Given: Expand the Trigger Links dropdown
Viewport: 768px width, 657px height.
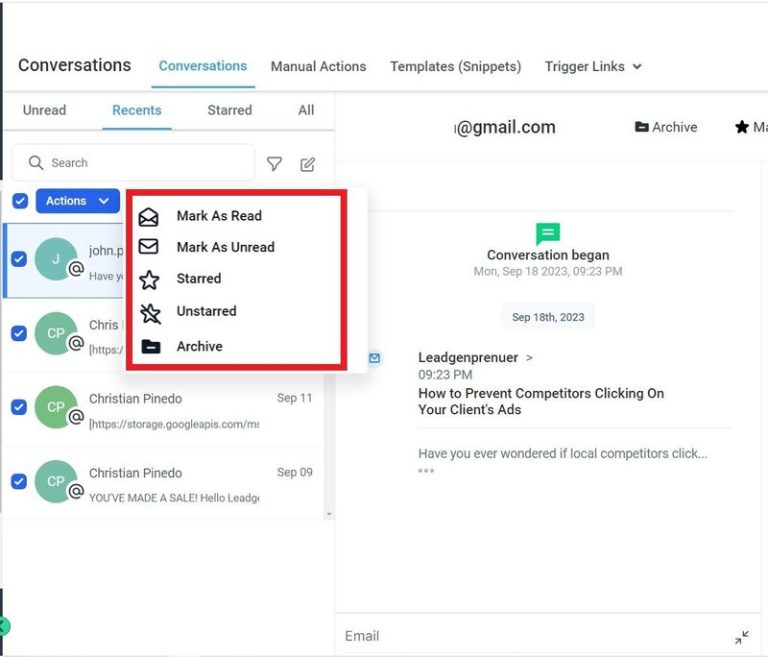Looking at the screenshot, I should 593,67.
